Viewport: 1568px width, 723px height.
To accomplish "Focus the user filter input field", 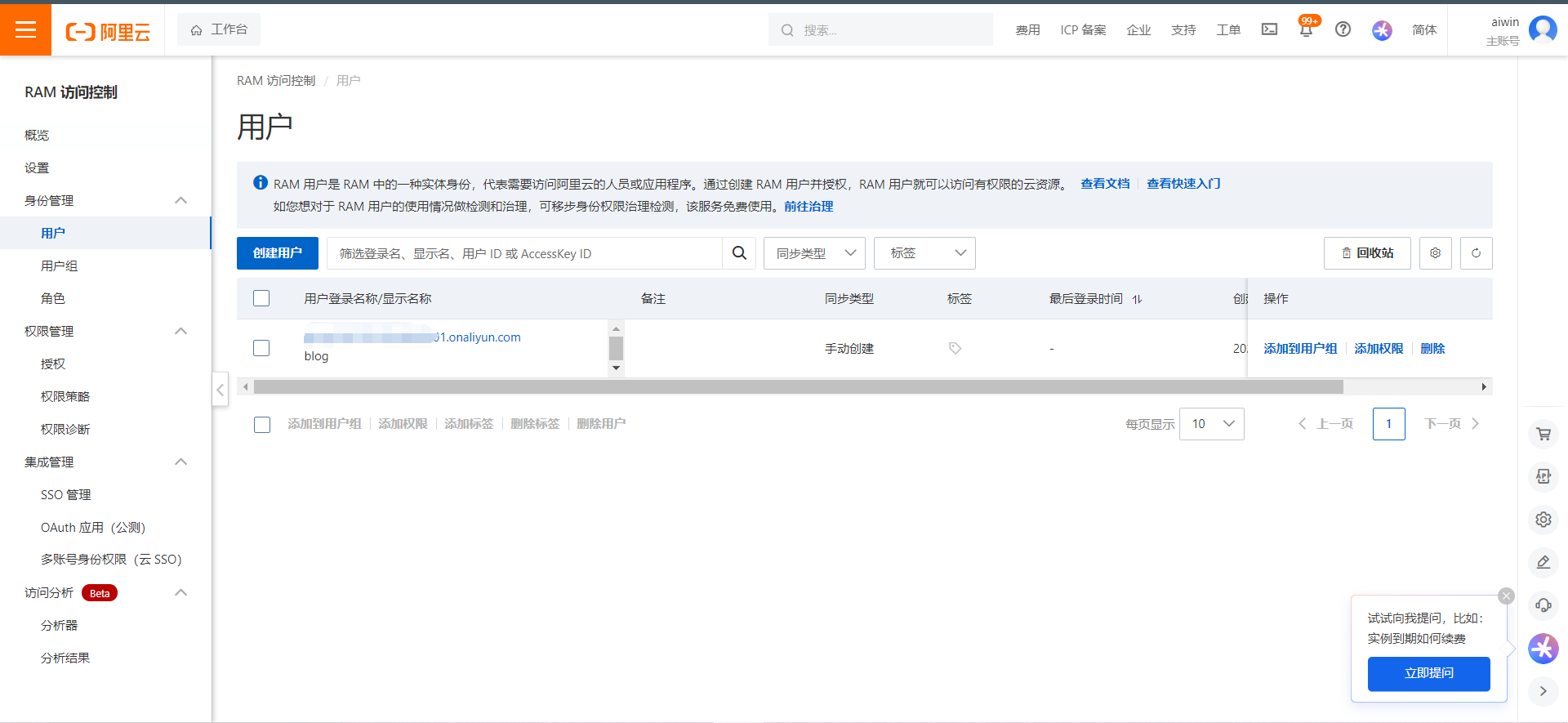I will [524, 253].
